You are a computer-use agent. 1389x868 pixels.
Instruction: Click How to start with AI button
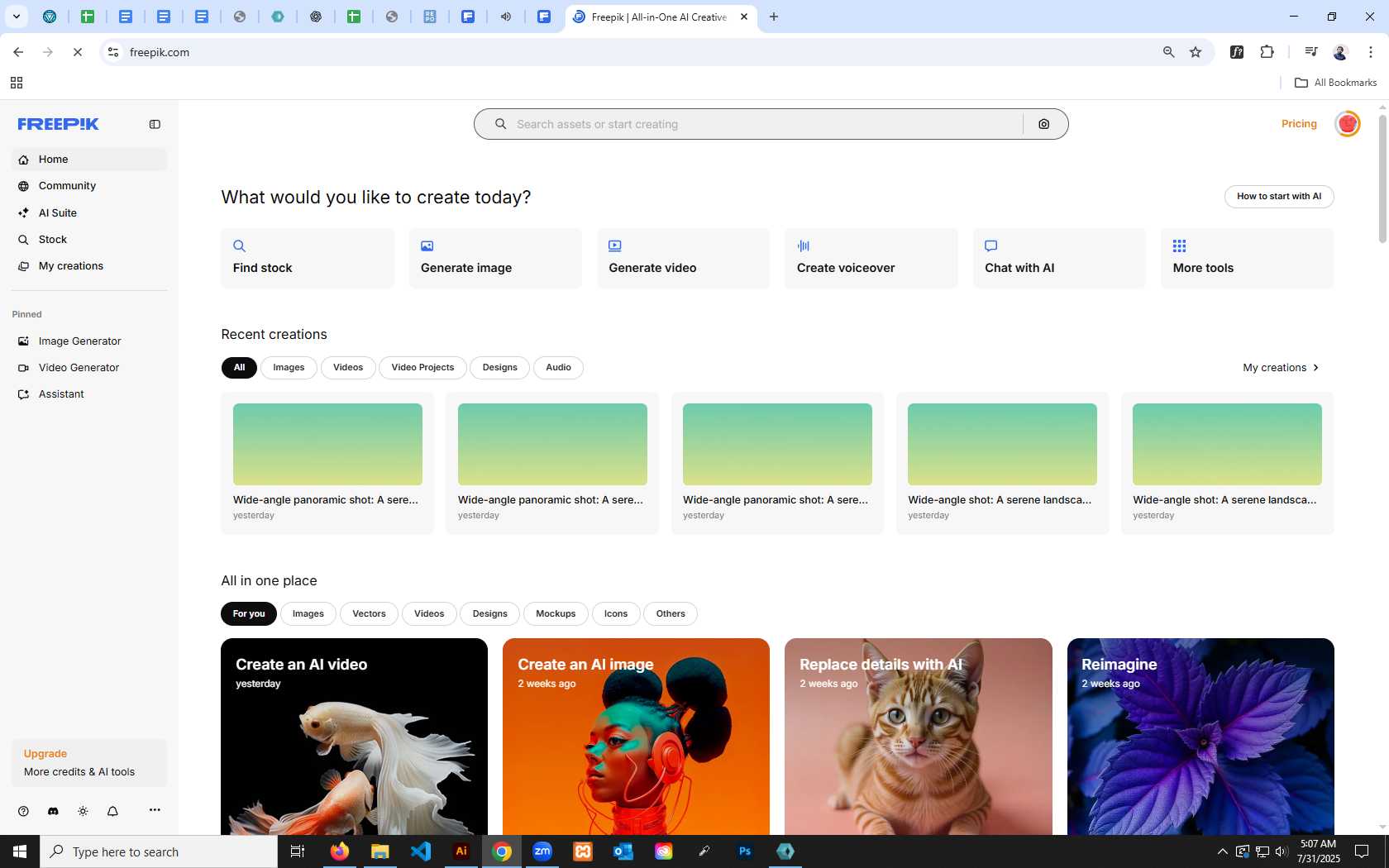click(1279, 197)
